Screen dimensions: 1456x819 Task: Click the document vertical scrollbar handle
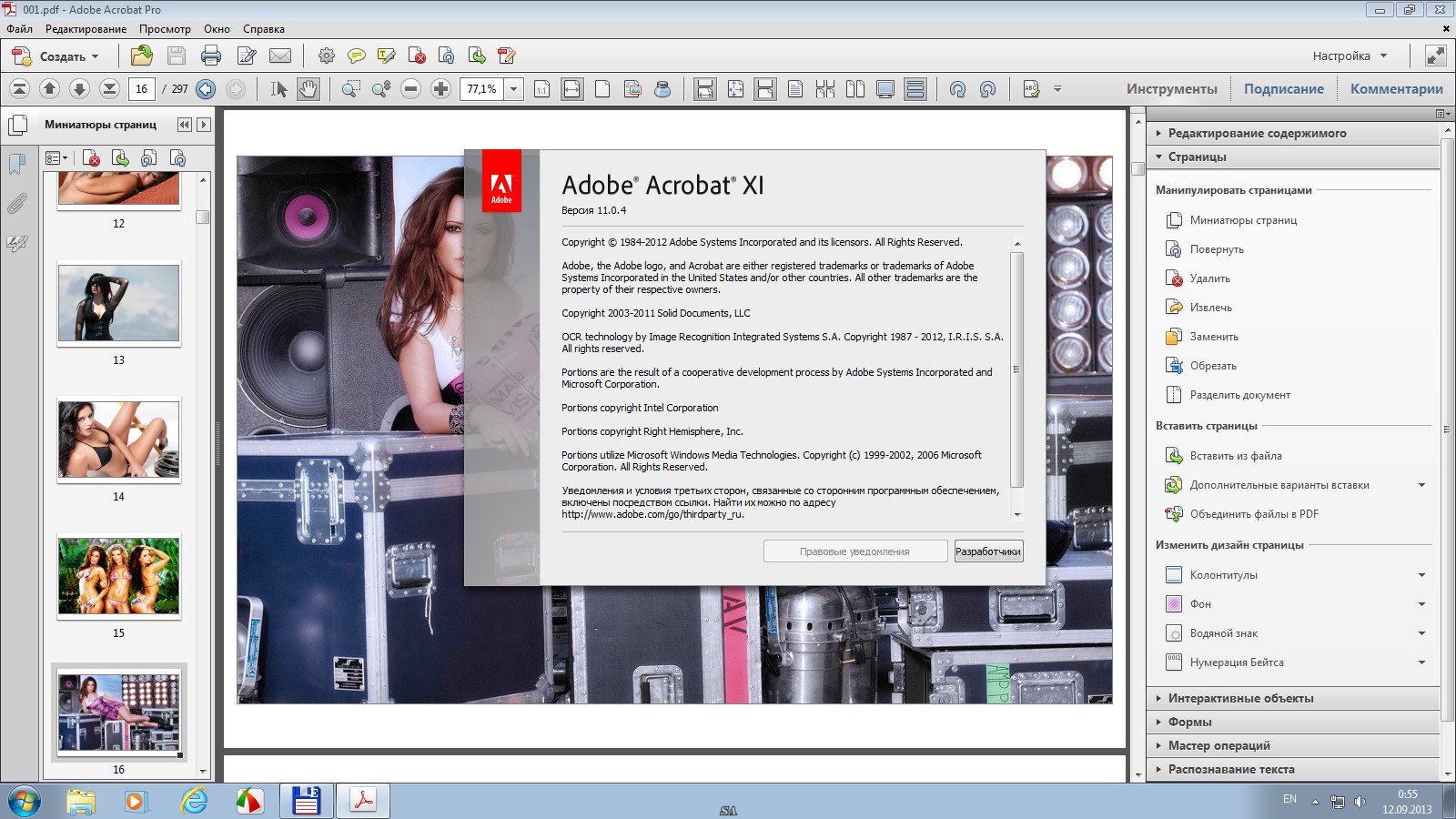(x=1137, y=168)
